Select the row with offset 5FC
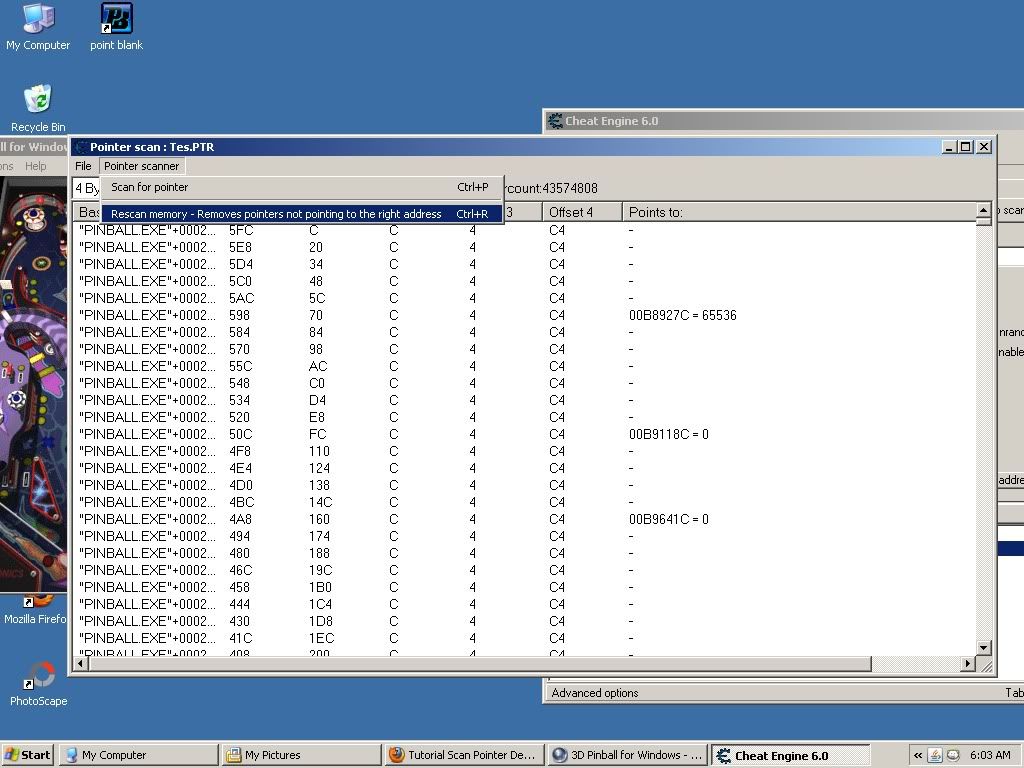Viewport: 1024px width, 768px height. (526, 231)
